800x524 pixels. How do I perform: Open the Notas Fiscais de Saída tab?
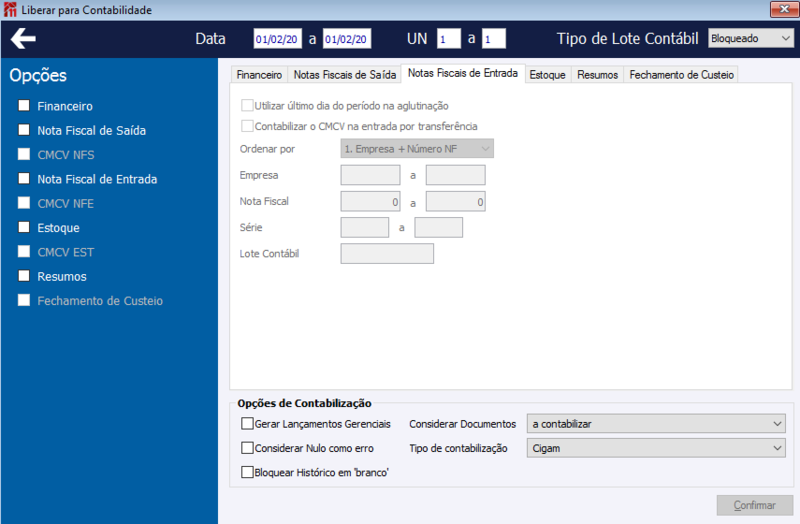pos(344,74)
